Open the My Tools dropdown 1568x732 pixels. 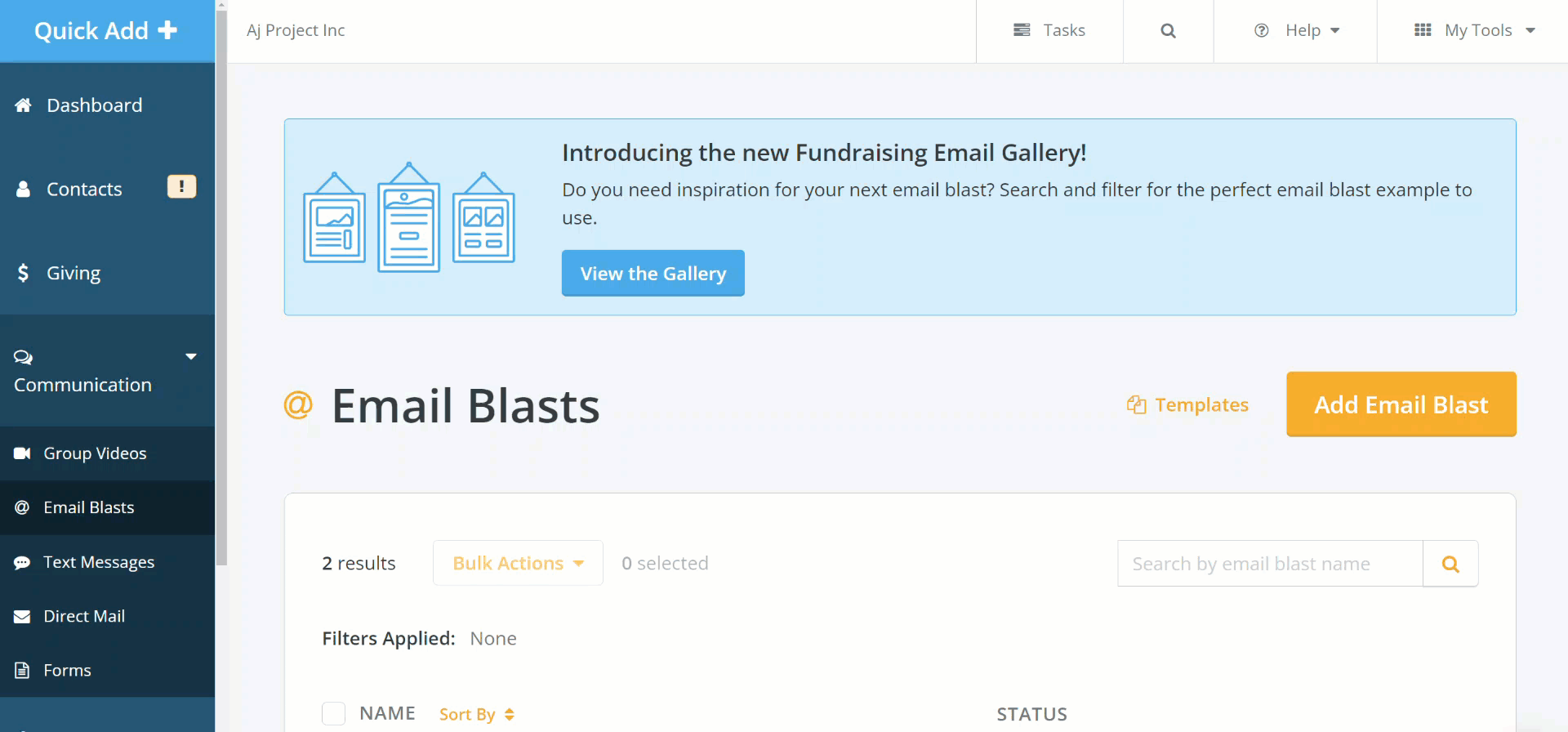point(1480,30)
